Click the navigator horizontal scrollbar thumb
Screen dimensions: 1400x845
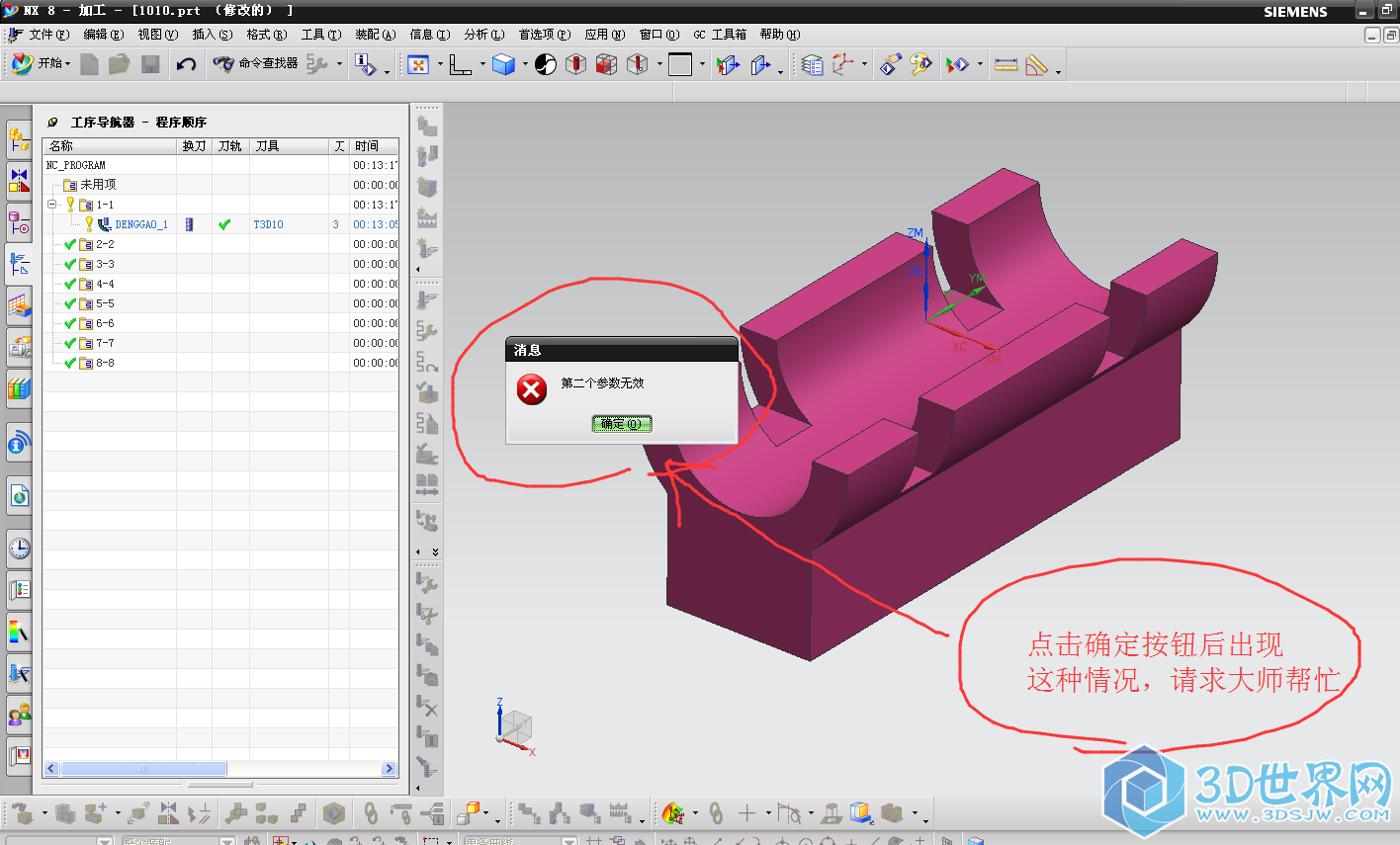coord(143,768)
